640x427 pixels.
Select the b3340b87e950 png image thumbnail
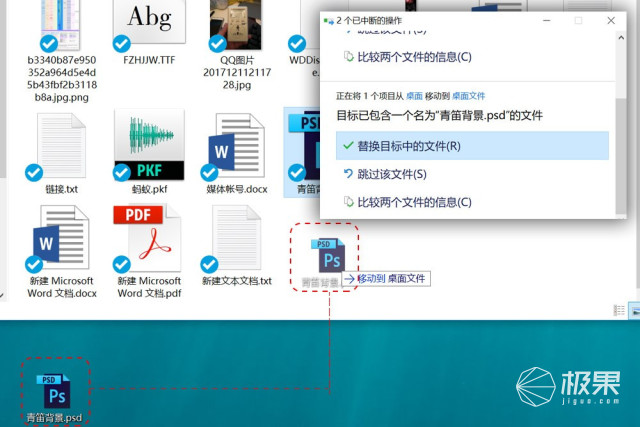point(60,25)
